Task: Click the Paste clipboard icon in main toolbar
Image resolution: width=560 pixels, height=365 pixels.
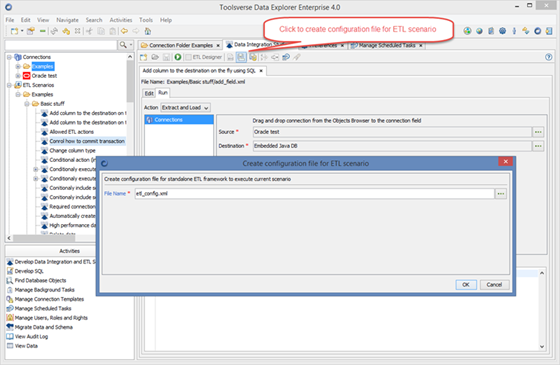Action: click(x=112, y=31)
